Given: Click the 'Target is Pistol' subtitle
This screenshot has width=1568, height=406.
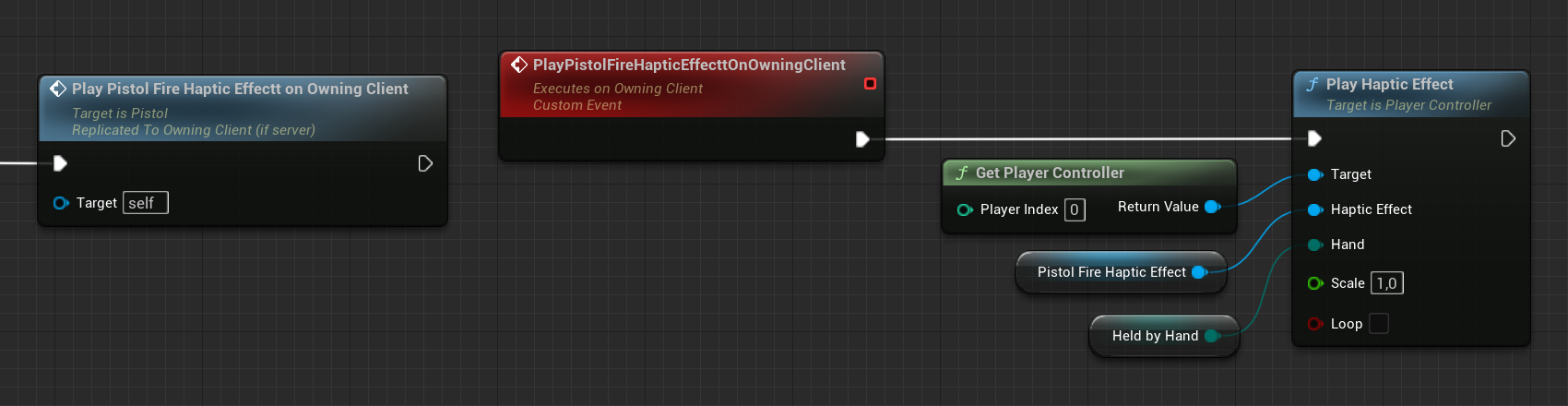Looking at the screenshot, I should pos(120,113).
